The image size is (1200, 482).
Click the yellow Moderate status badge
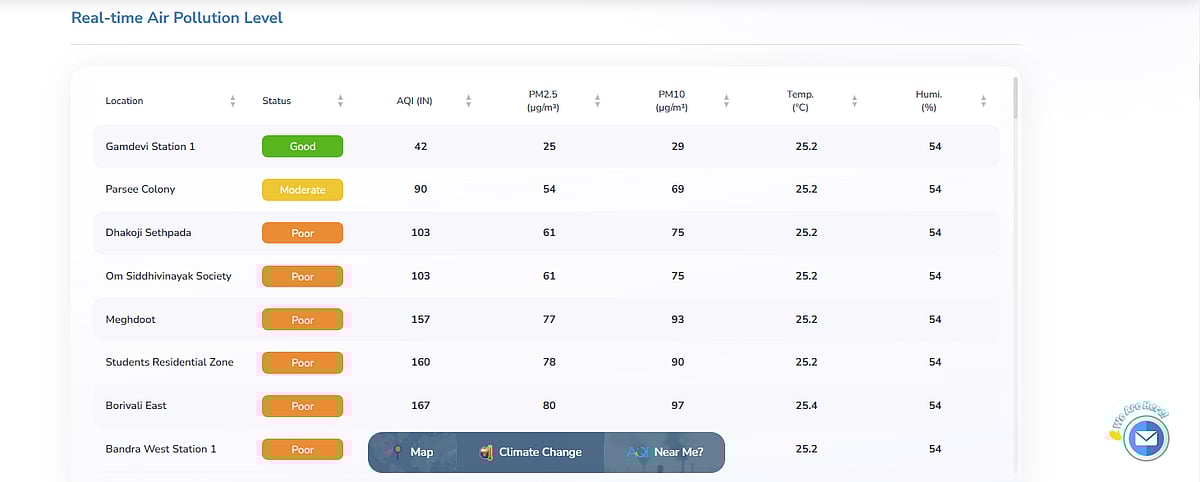click(302, 190)
